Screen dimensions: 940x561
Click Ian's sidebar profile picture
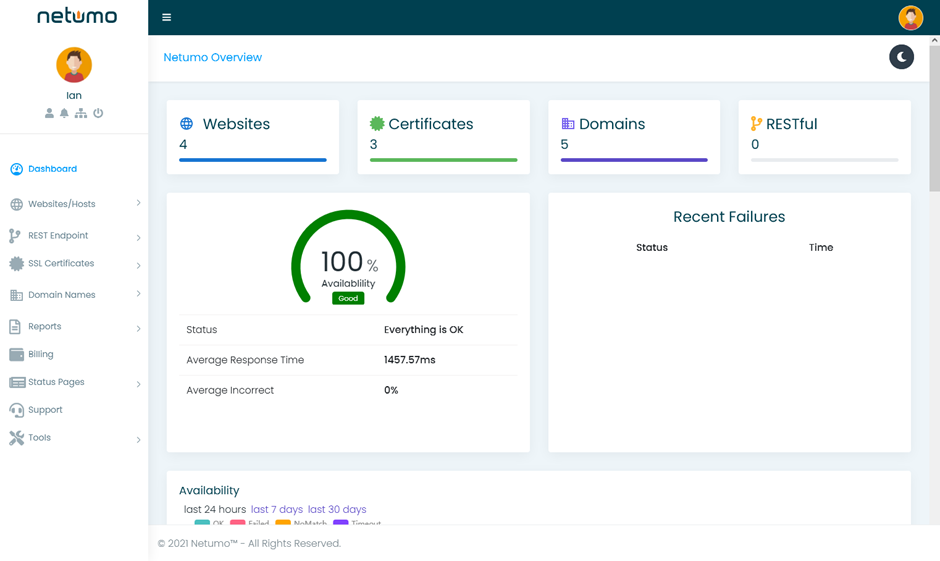coord(74,65)
